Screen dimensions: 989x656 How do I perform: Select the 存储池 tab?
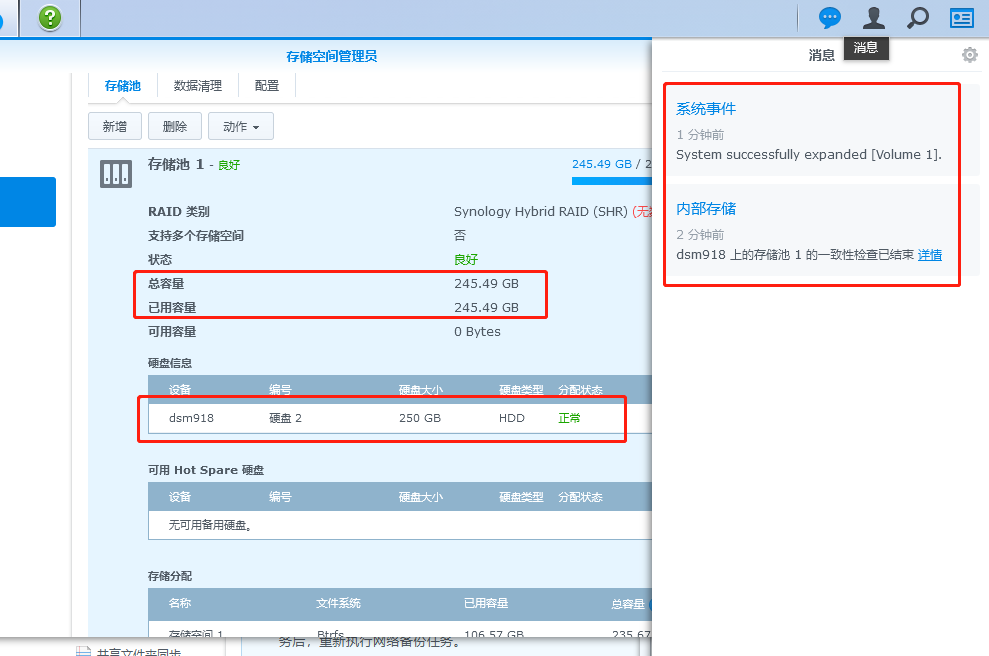coord(122,86)
